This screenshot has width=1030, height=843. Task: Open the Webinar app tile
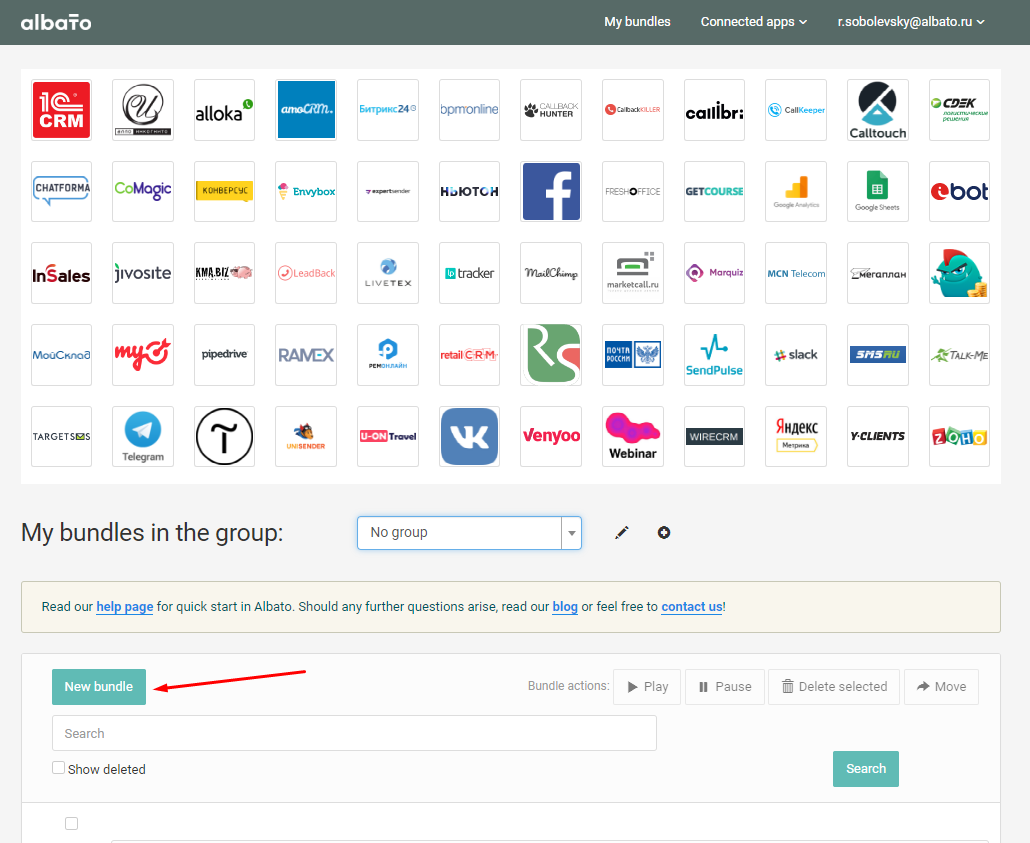pos(633,436)
